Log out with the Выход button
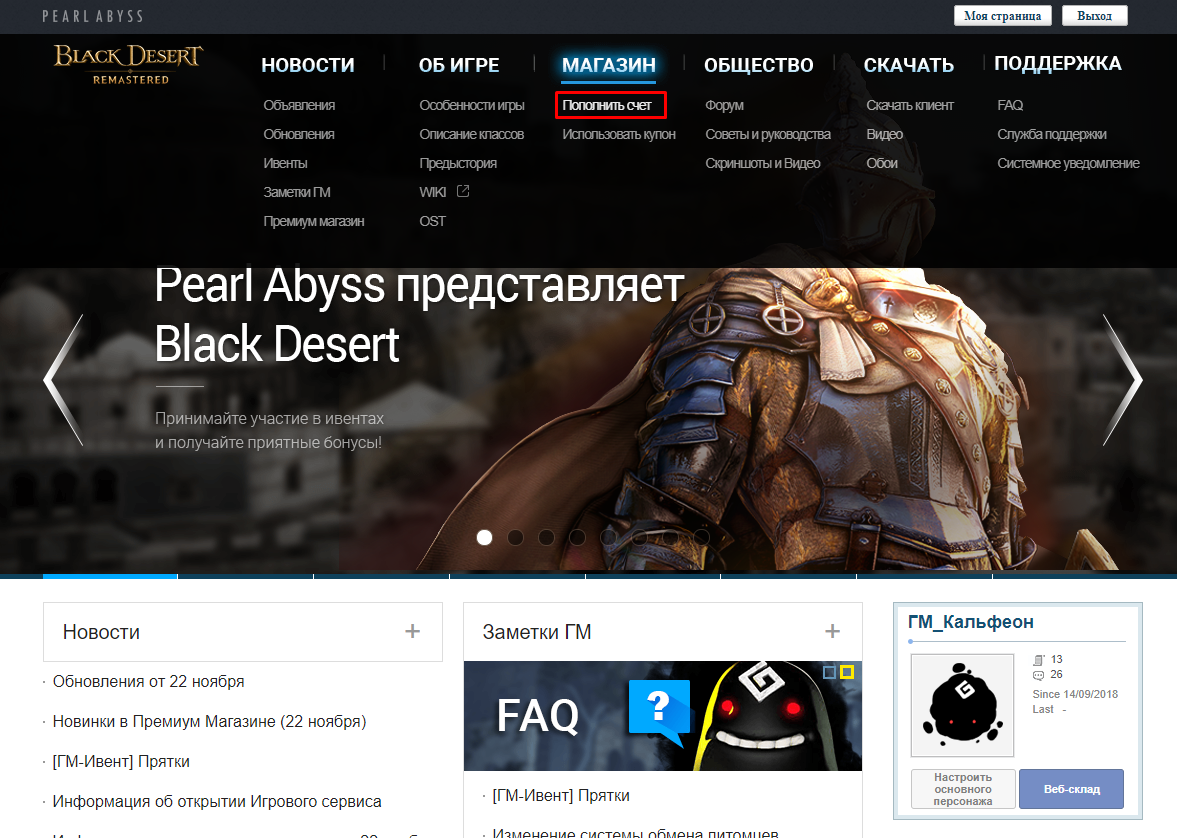 (x=1094, y=16)
